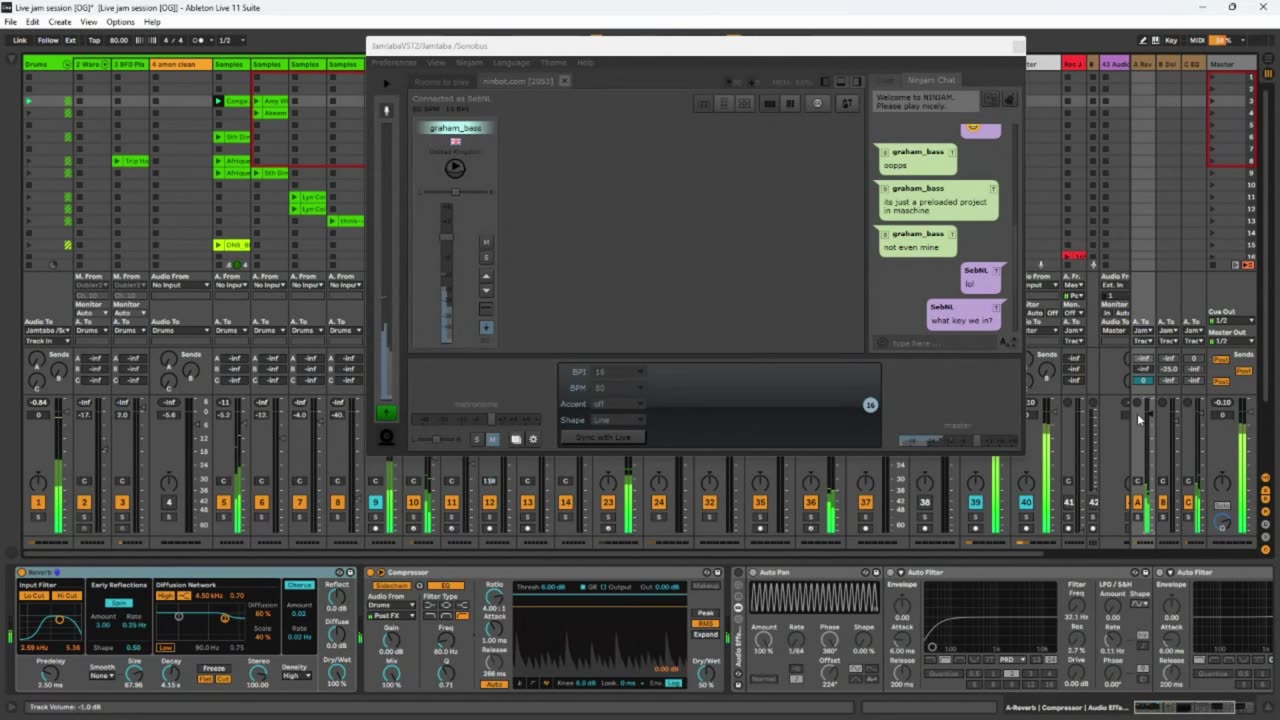Screen dimensions: 1280x720
Task: Toggle Ext sync button
Action: pos(71,40)
